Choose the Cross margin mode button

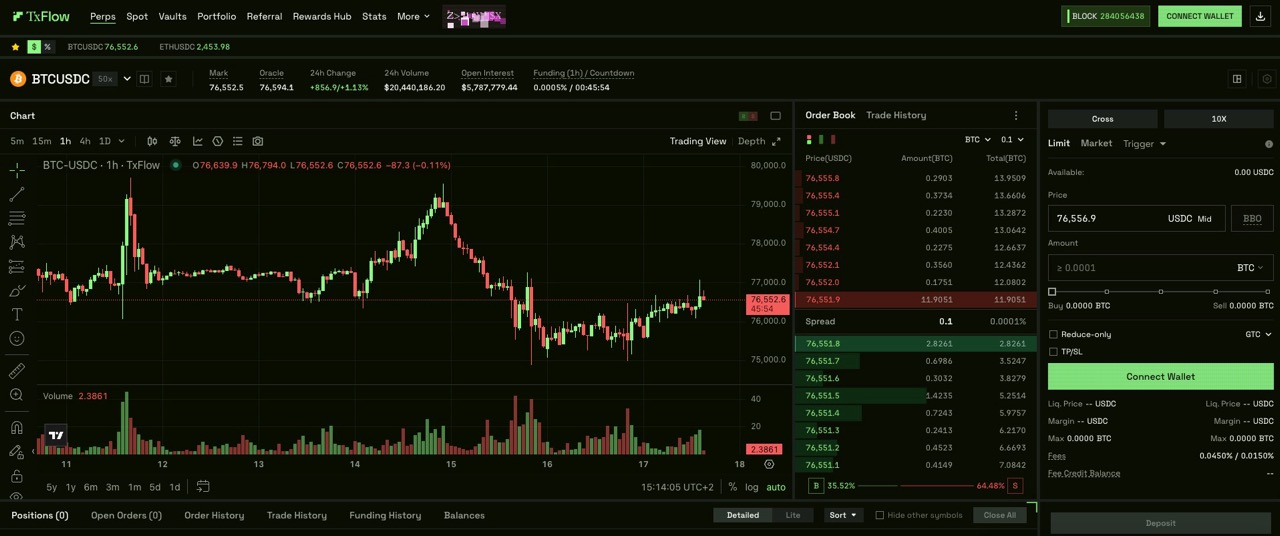[1102, 119]
